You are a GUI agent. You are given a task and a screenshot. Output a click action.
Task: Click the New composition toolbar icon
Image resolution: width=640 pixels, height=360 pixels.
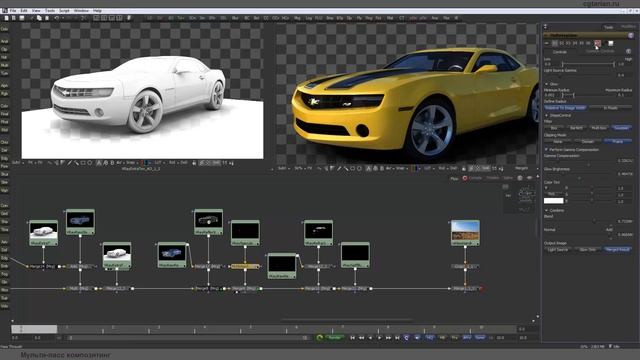click(7, 18)
